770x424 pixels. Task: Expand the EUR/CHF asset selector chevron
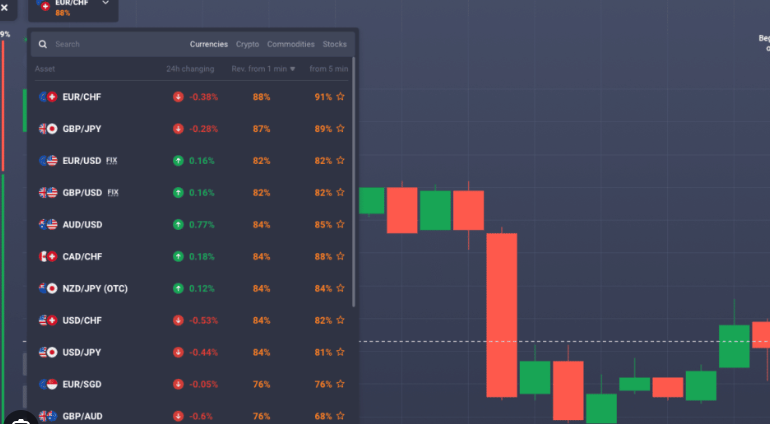click(x=106, y=4)
